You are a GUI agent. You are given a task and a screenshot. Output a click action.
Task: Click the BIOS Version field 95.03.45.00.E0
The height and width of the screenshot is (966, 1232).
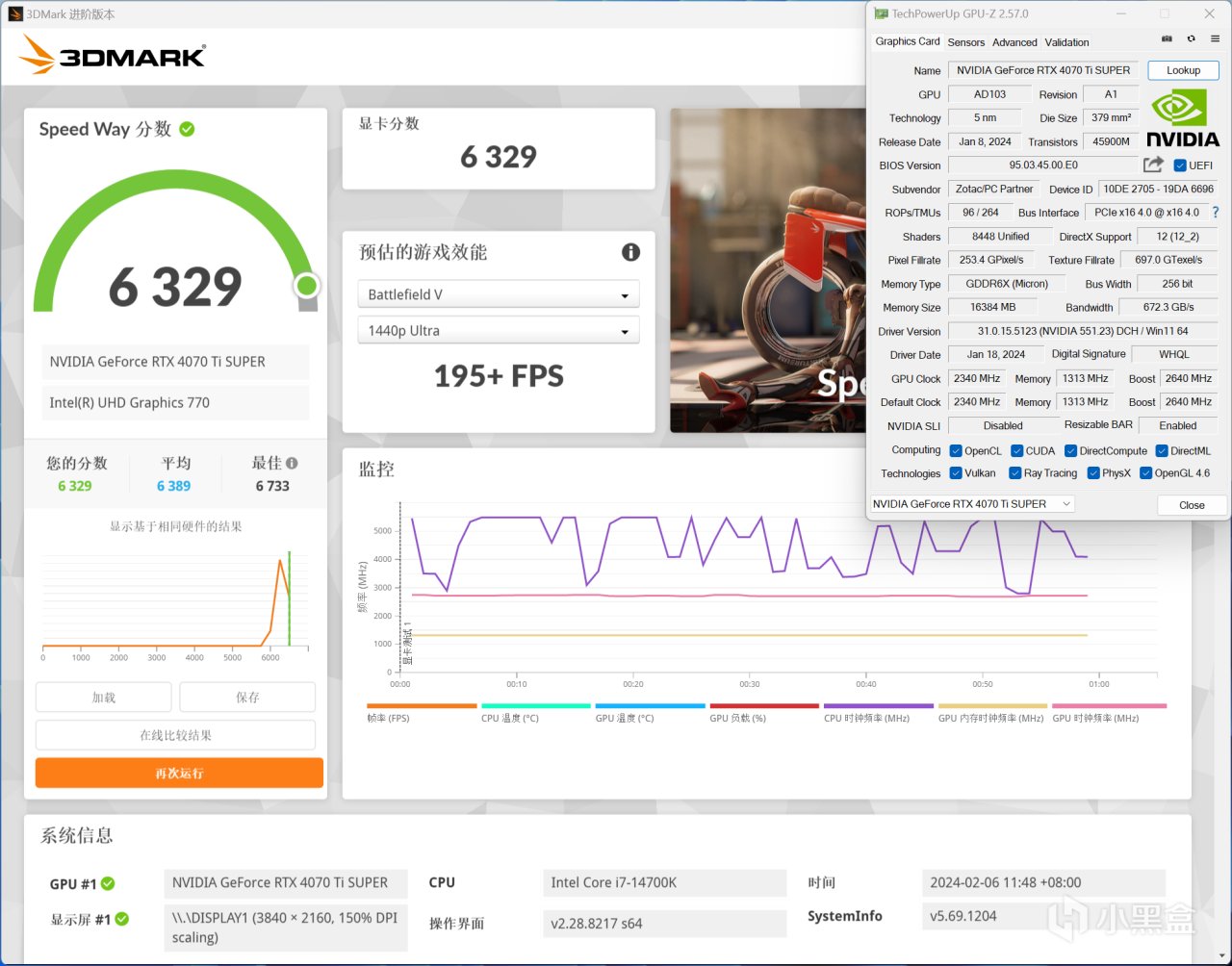[x=1043, y=165]
